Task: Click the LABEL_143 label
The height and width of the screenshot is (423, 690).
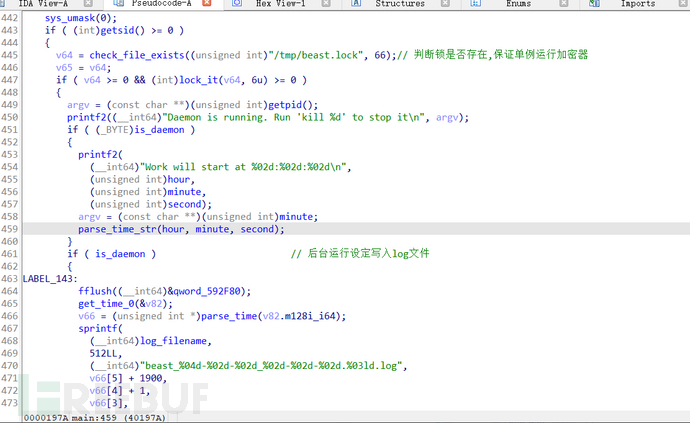Action: pyautogui.click(x=50, y=279)
